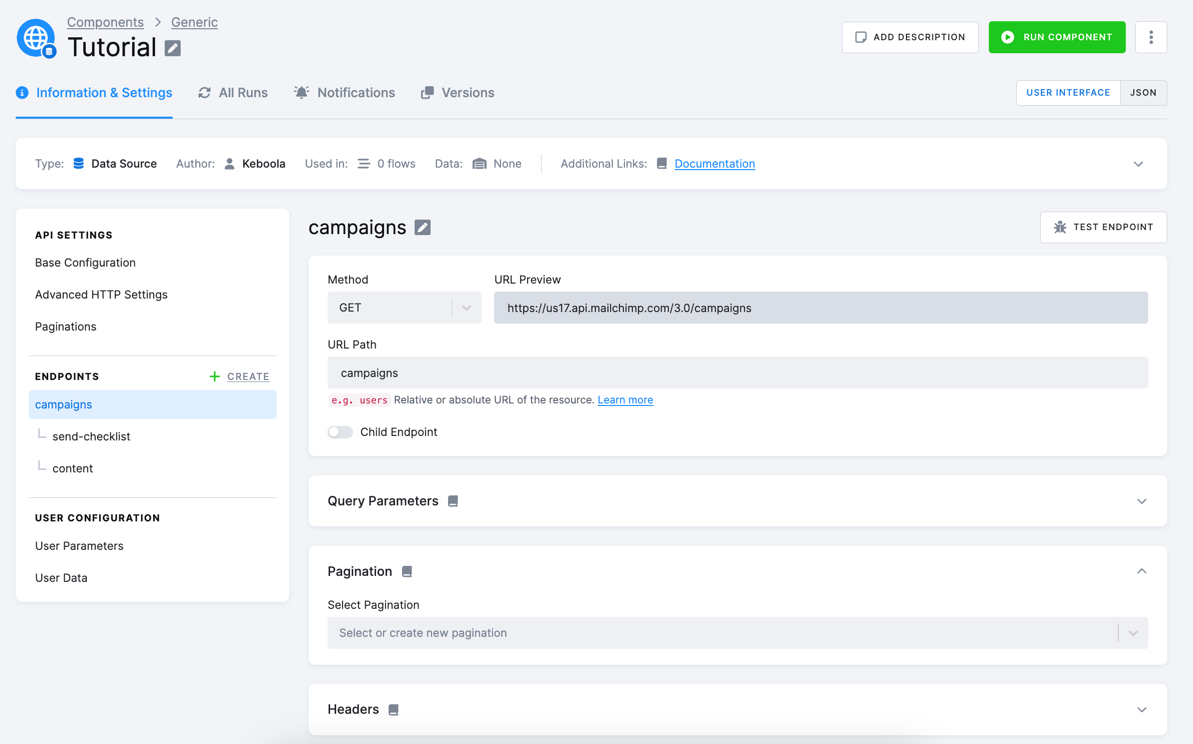Open the three-dot more actions menu
1193x744 pixels.
(1150, 37)
